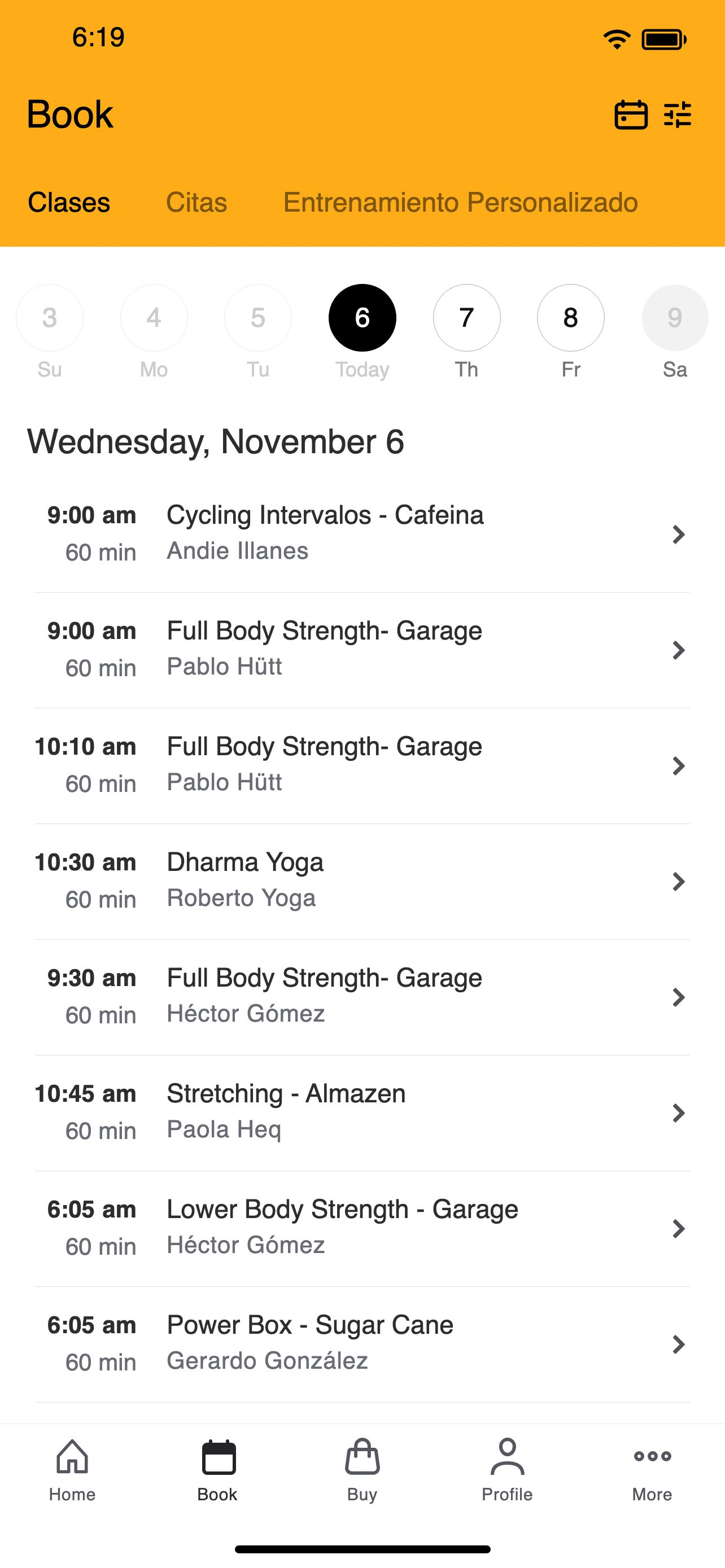725x1568 pixels.
Task: Select the Today 6 date circle
Action: [362, 318]
